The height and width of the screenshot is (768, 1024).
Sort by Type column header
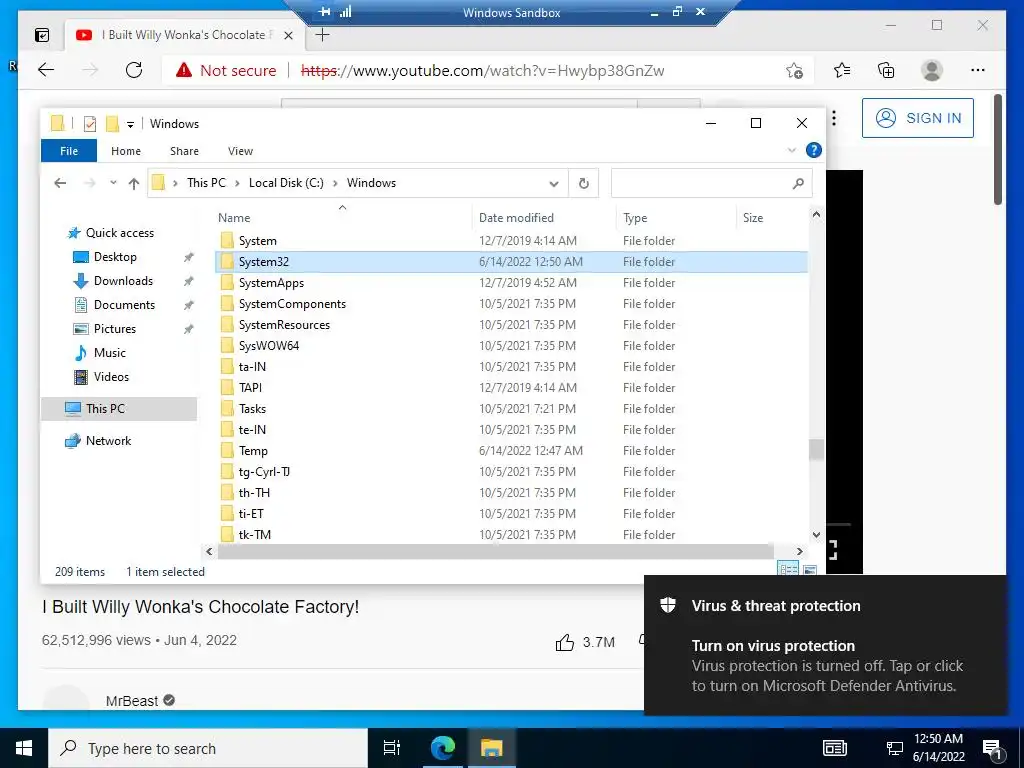pos(676,218)
